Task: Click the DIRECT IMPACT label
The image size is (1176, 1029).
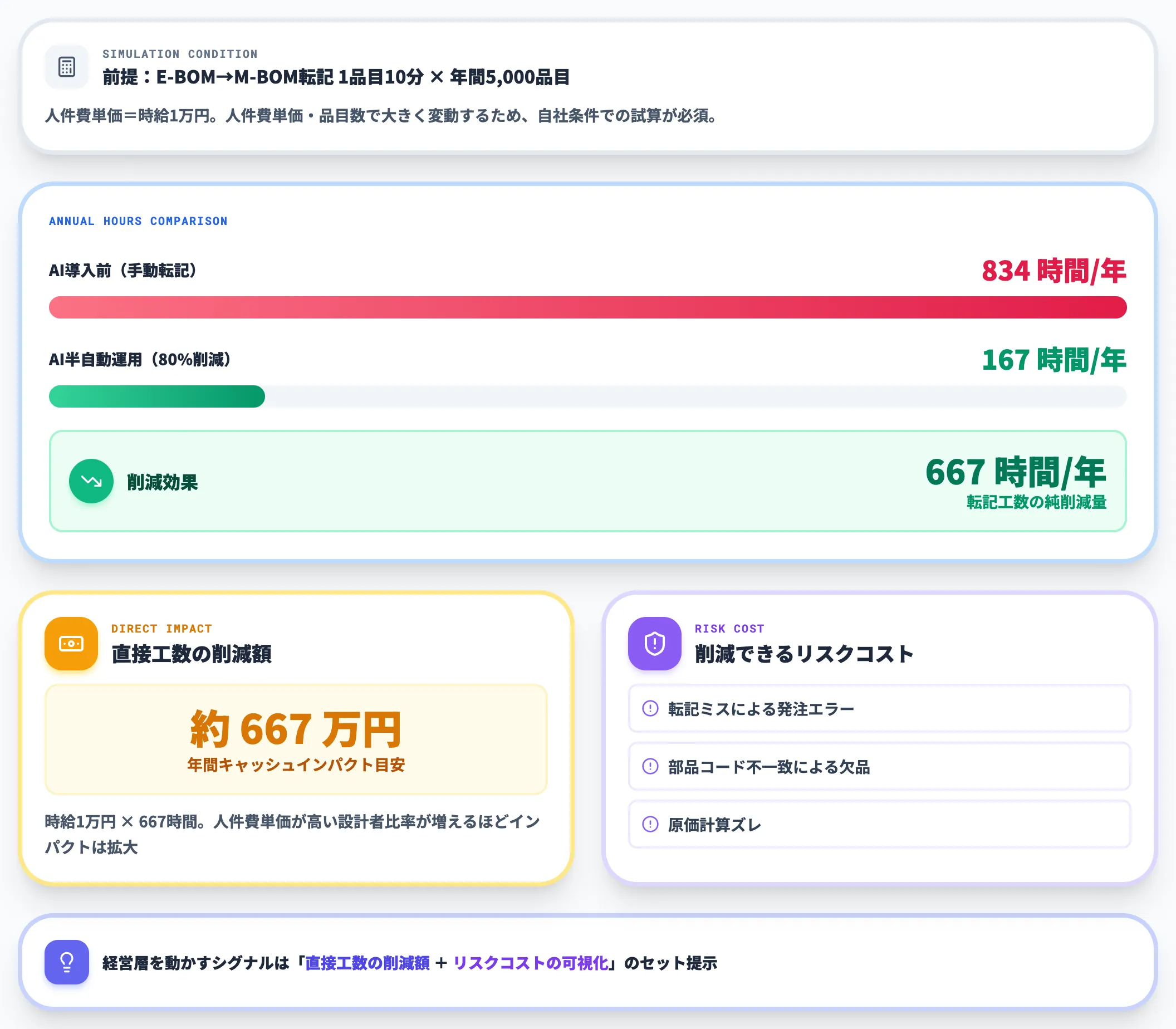Action: pos(161,629)
